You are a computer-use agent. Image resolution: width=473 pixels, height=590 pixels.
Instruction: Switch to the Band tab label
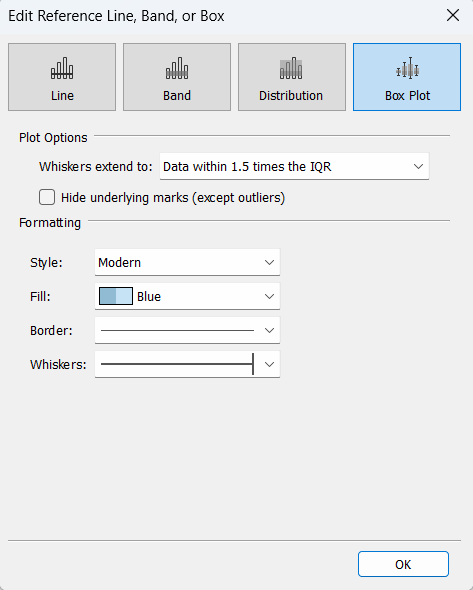(177, 96)
